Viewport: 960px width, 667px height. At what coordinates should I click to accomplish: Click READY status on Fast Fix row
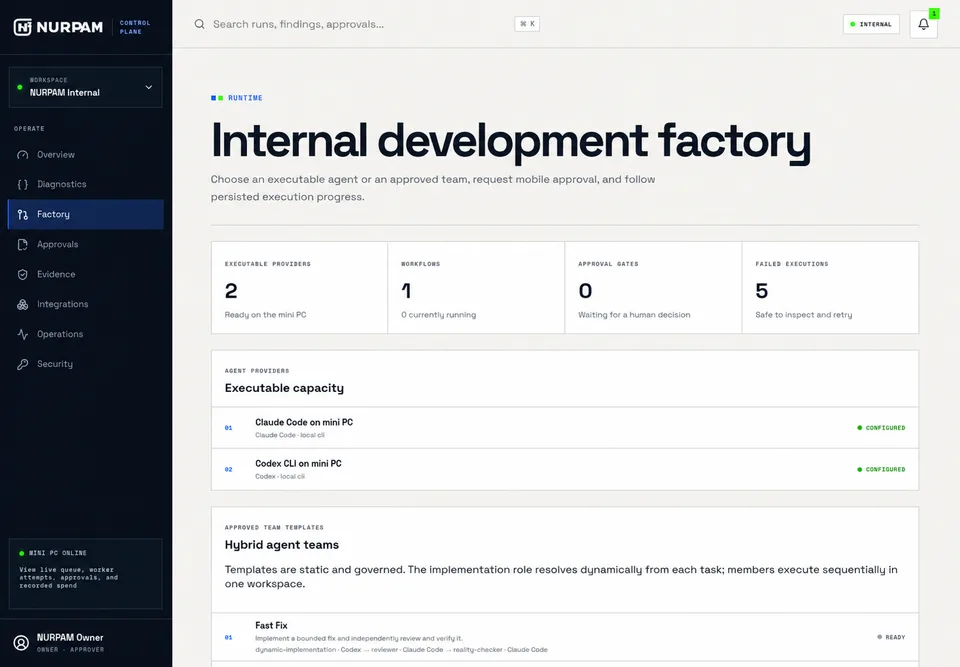(x=891, y=637)
